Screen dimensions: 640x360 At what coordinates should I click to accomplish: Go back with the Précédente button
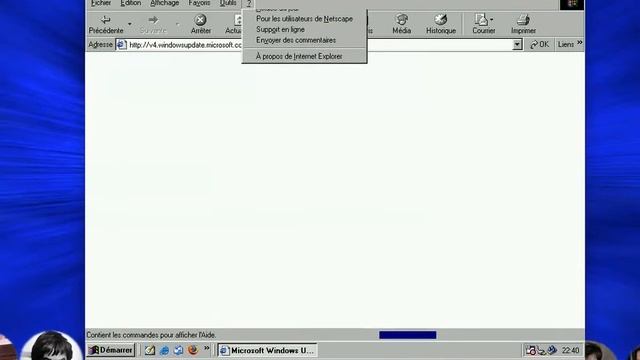pyautogui.click(x=106, y=24)
